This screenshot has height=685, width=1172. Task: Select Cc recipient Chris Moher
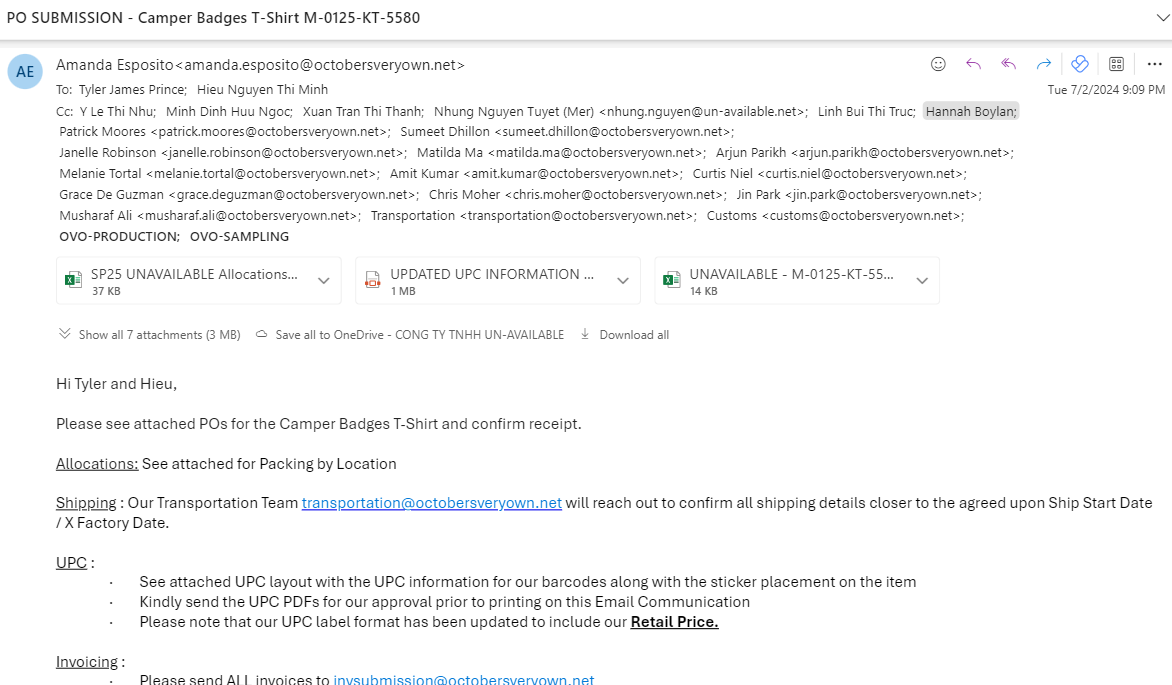[577, 194]
